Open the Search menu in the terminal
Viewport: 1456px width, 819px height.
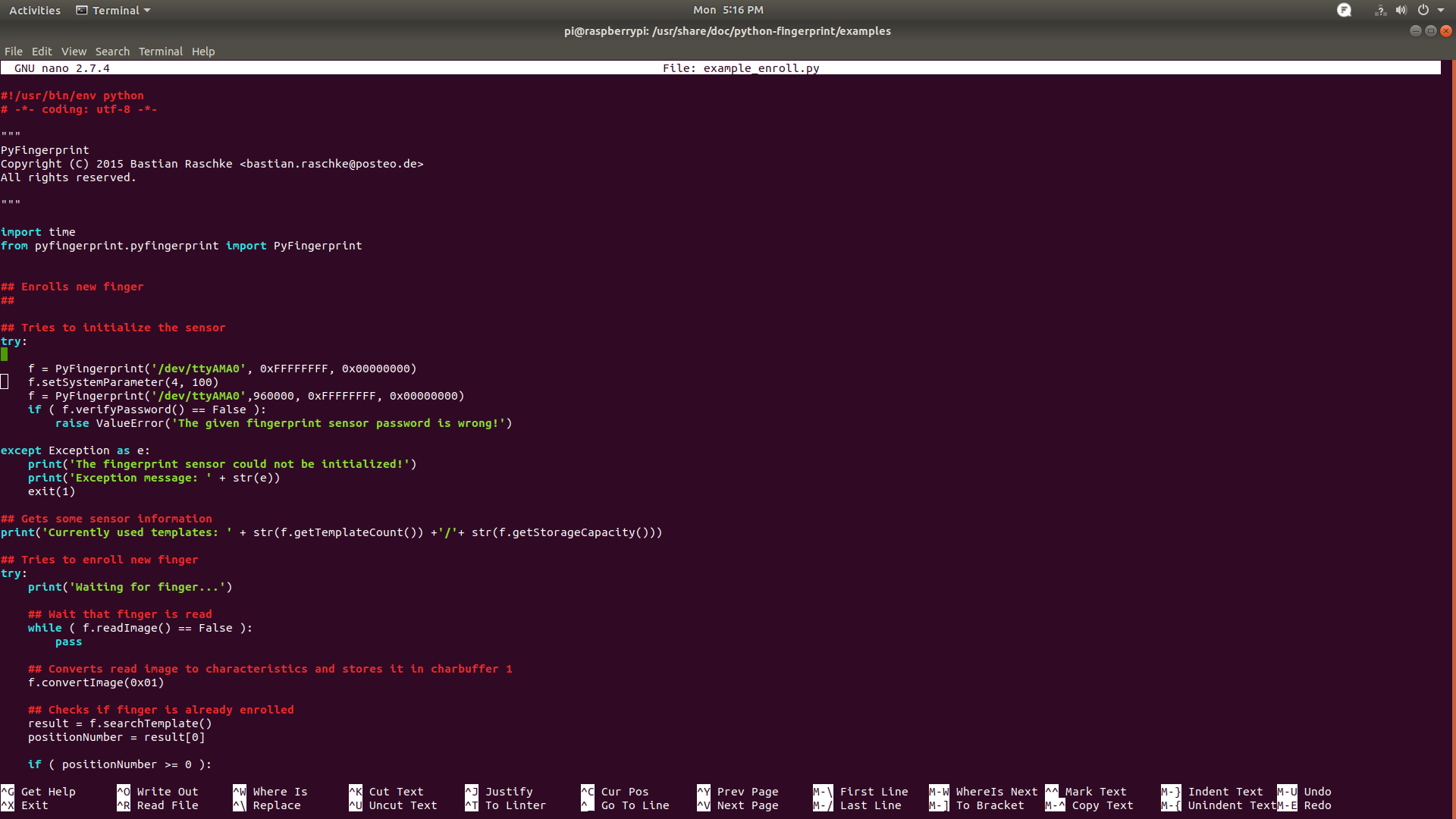pyautogui.click(x=112, y=51)
